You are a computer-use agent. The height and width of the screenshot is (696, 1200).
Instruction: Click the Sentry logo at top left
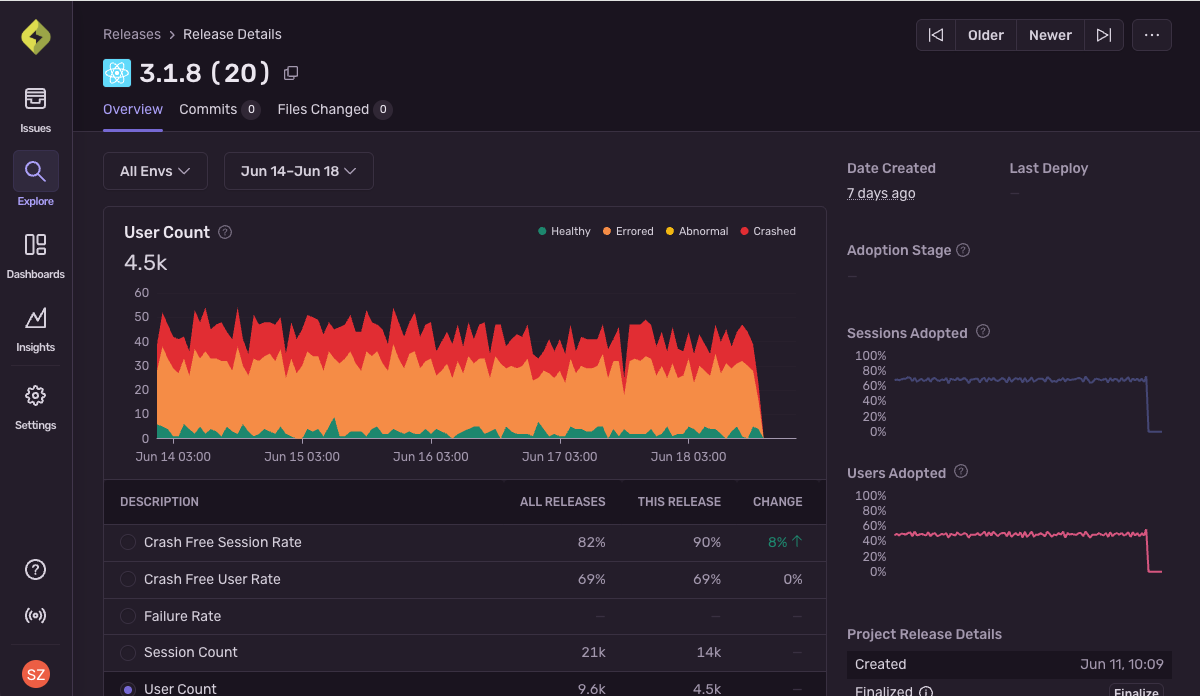35,35
